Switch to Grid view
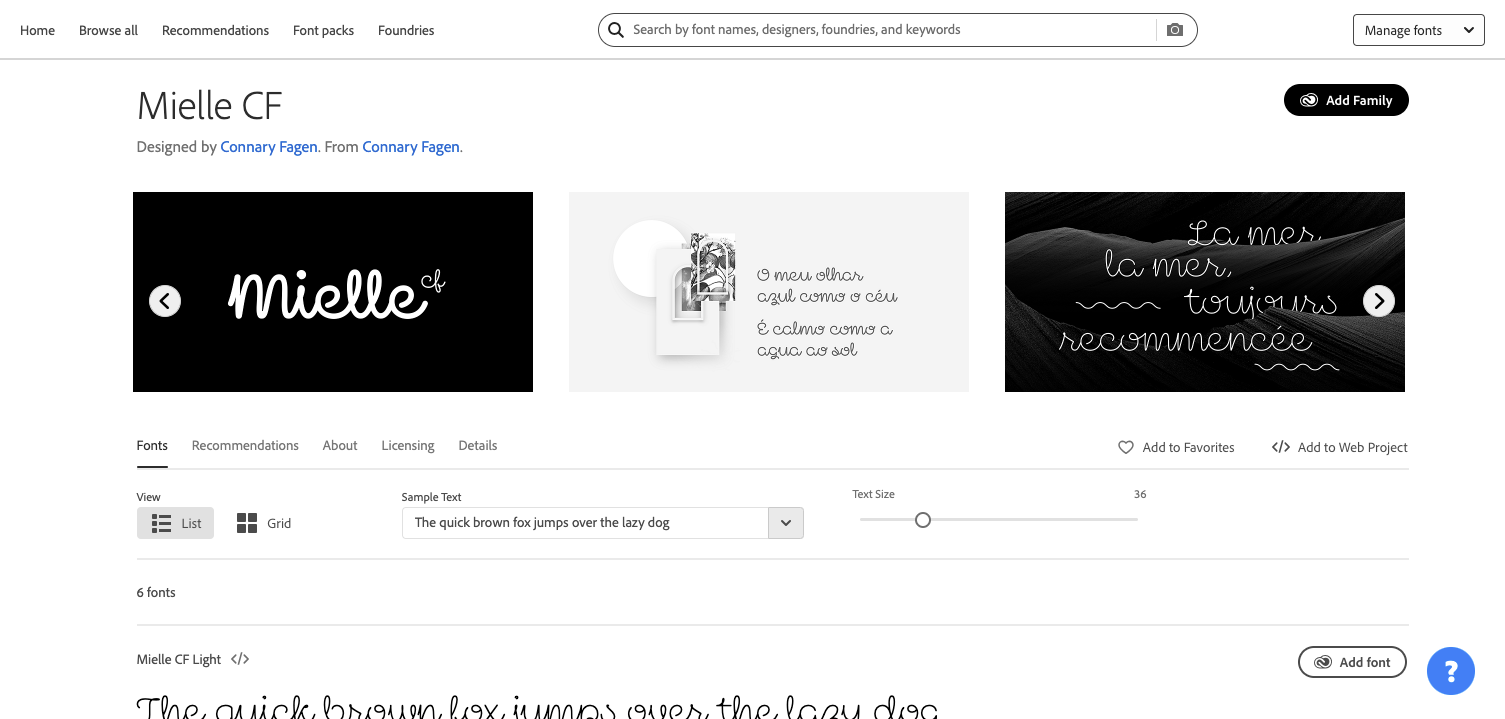1505x719 pixels. click(x=264, y=523)
